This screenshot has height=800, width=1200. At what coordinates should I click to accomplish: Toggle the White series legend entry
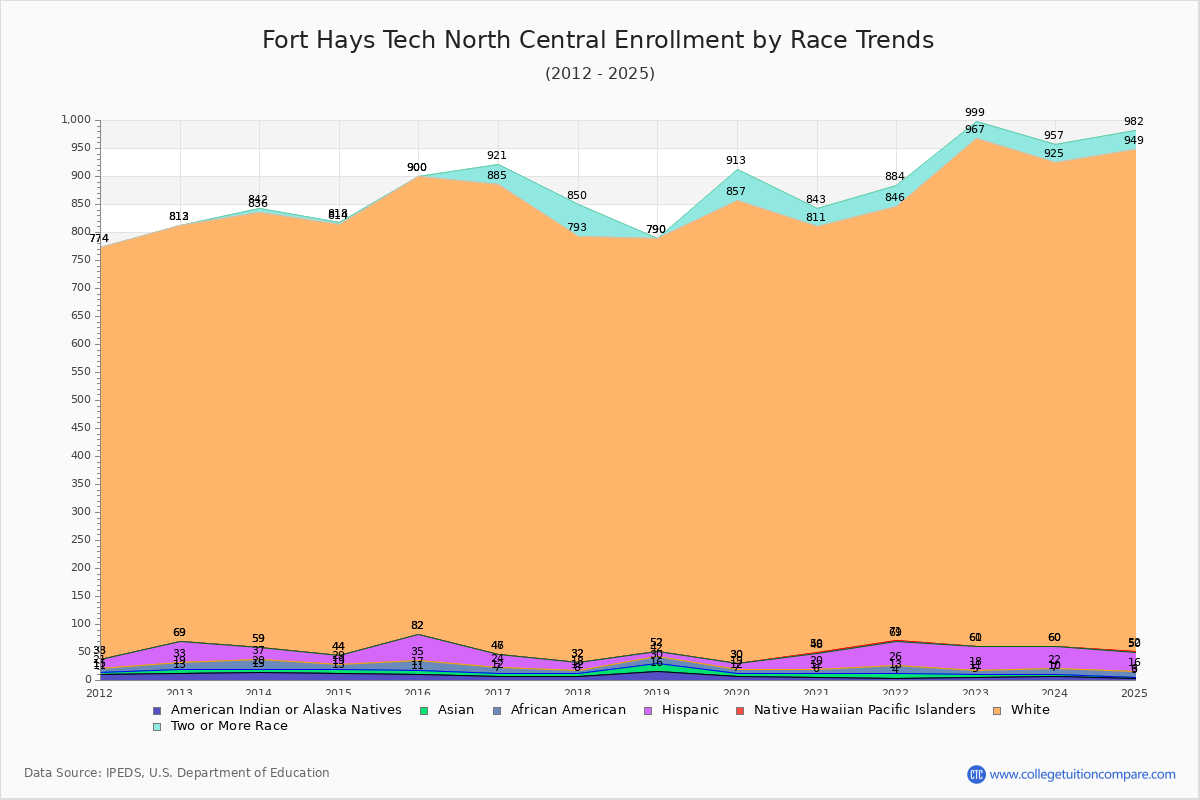1021,710
